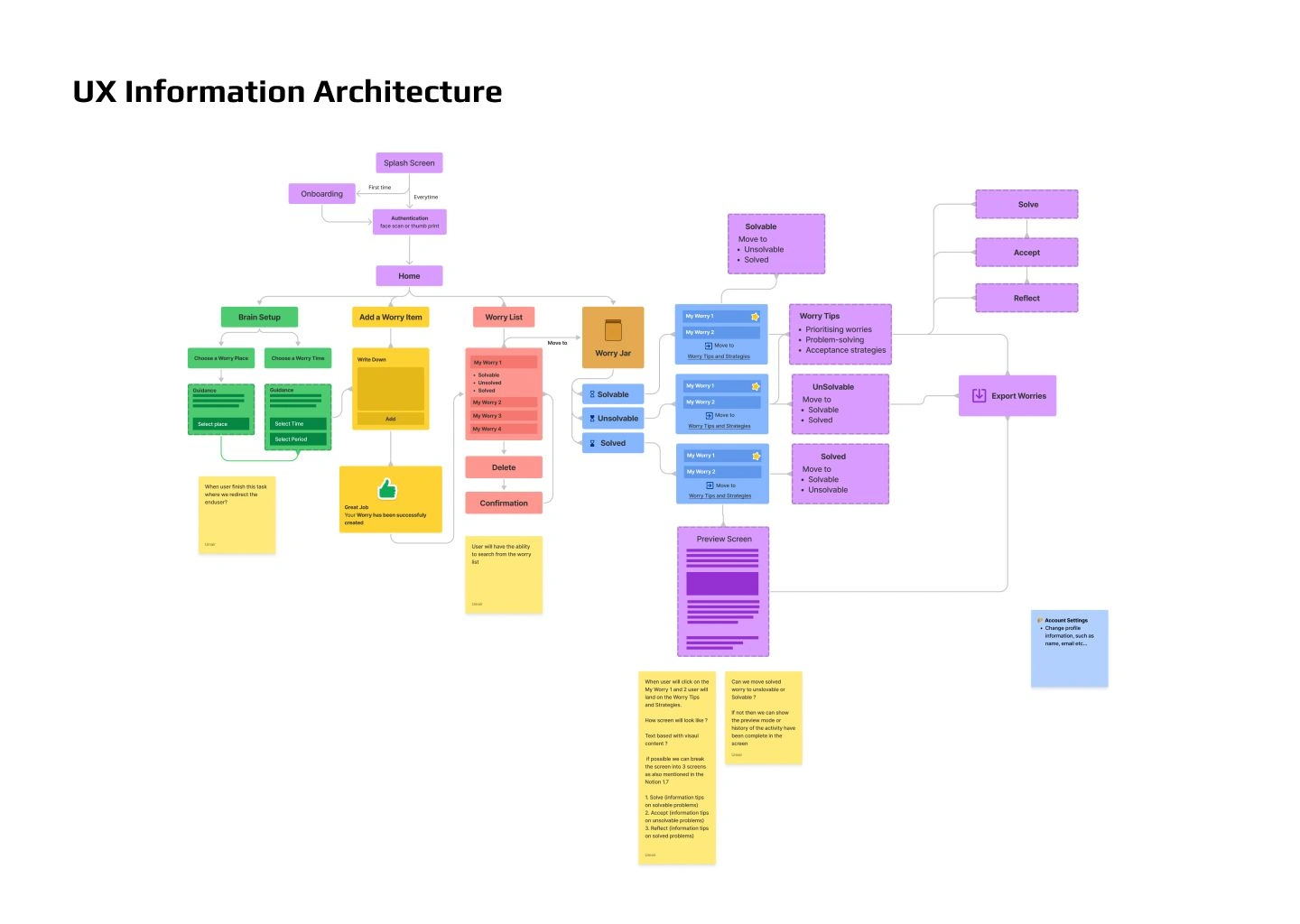Viewport: 1300px width, 924px height.
Task: Click the blue Account Settings sticky note
Action: [x=1070, y=649]
